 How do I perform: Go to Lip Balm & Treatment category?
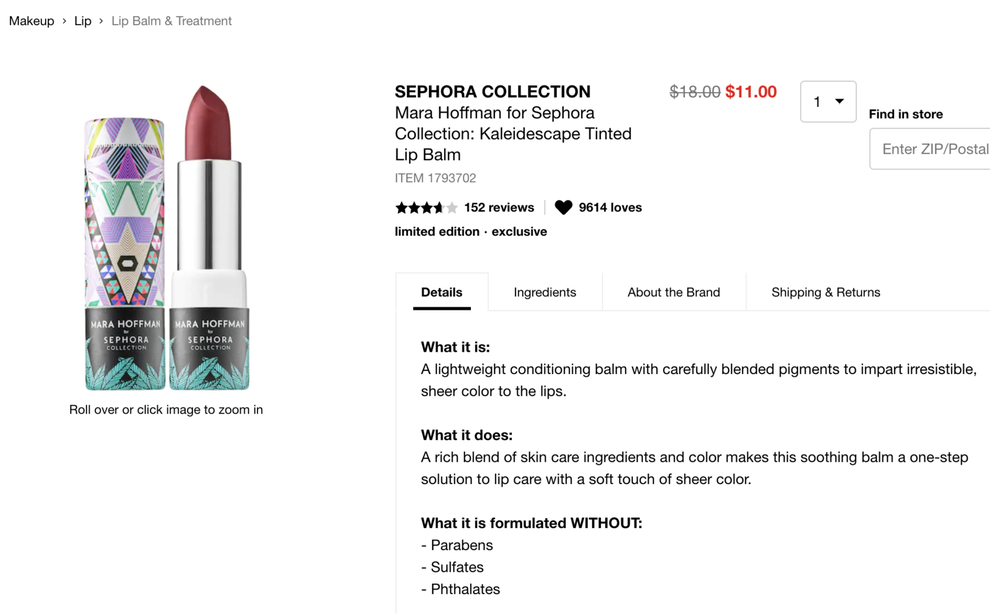[171, 20]
